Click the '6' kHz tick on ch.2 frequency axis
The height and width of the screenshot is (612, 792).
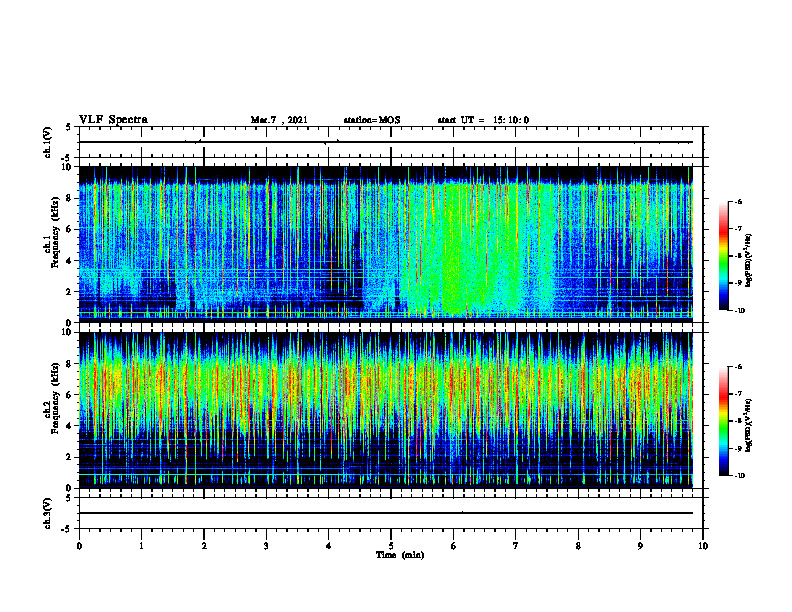pyautogui.click(x=71, y=395)
